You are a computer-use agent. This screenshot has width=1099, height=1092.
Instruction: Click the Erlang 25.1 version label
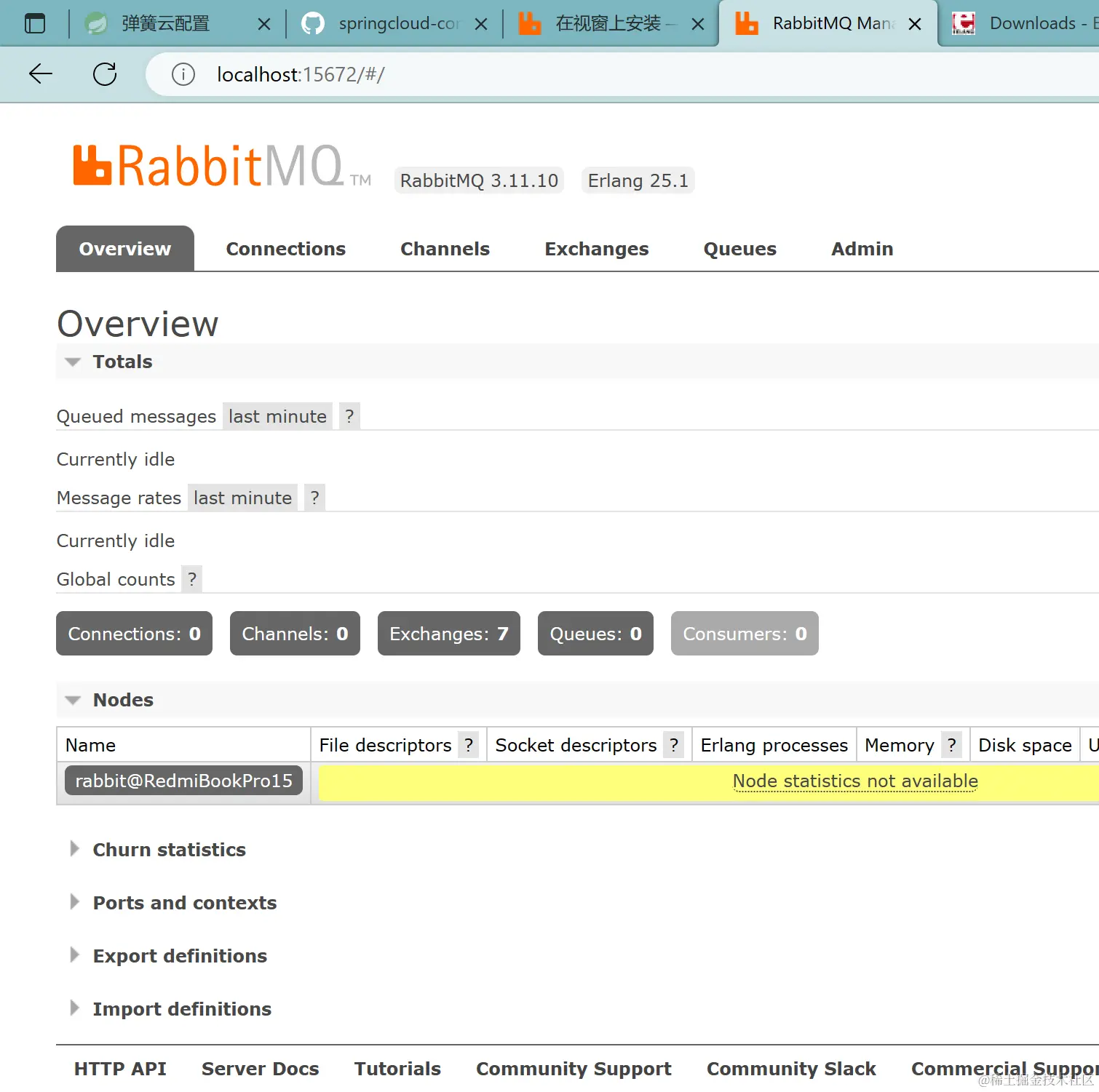pos(638,180)
